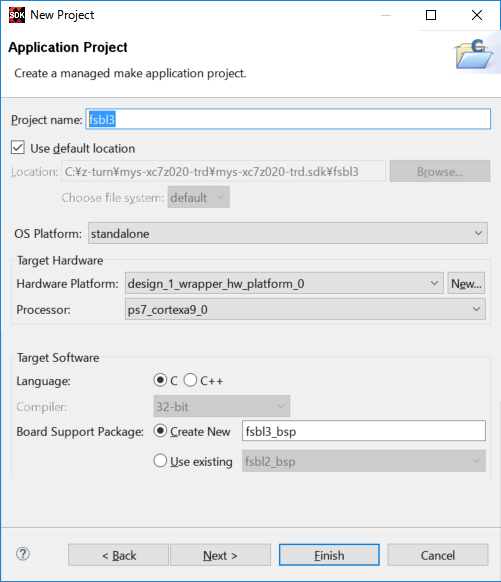Maximize the New Project window

pyautogui.click(x=431, y=15)
